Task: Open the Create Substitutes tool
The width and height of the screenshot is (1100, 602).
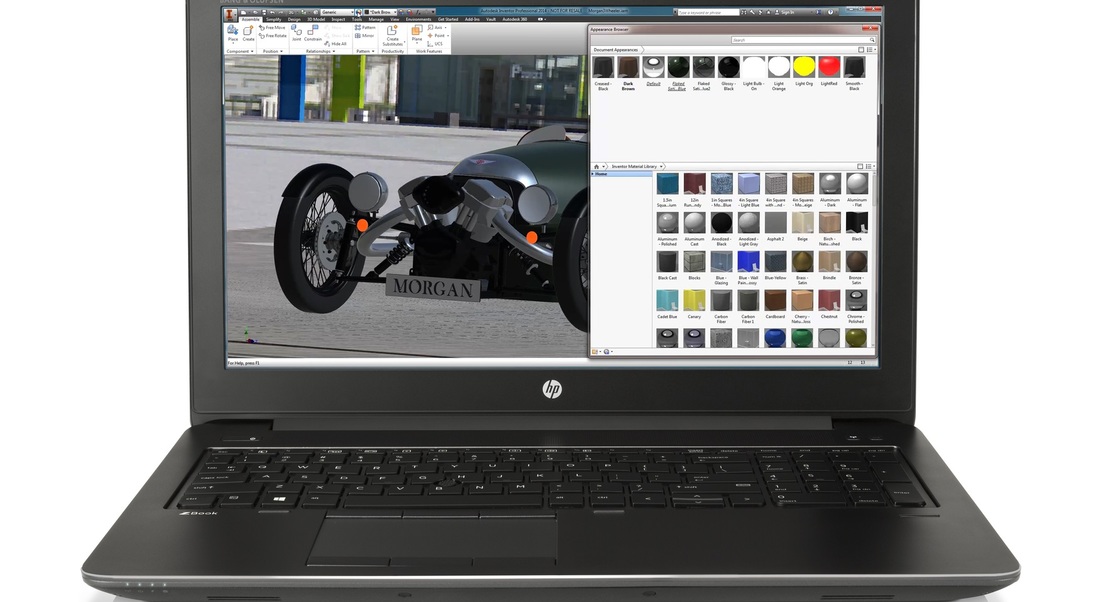Action: [x=393, y=36]
